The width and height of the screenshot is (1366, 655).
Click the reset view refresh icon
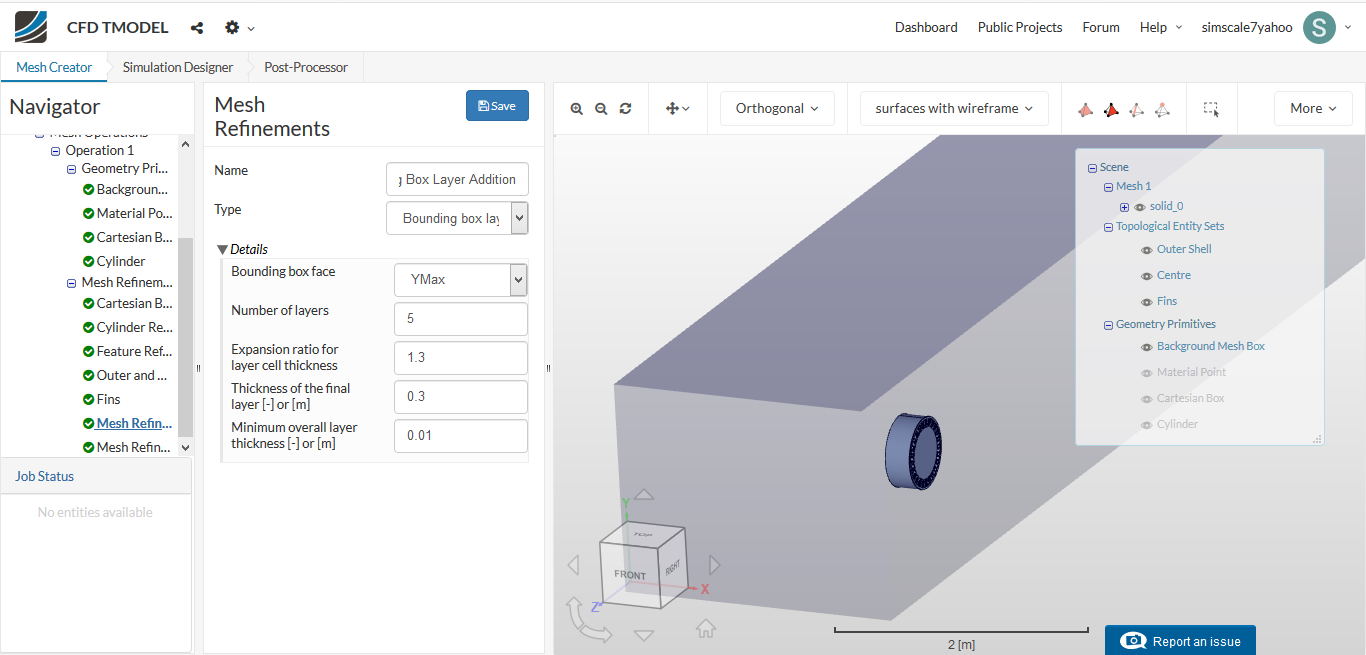(x=626, y=109)
